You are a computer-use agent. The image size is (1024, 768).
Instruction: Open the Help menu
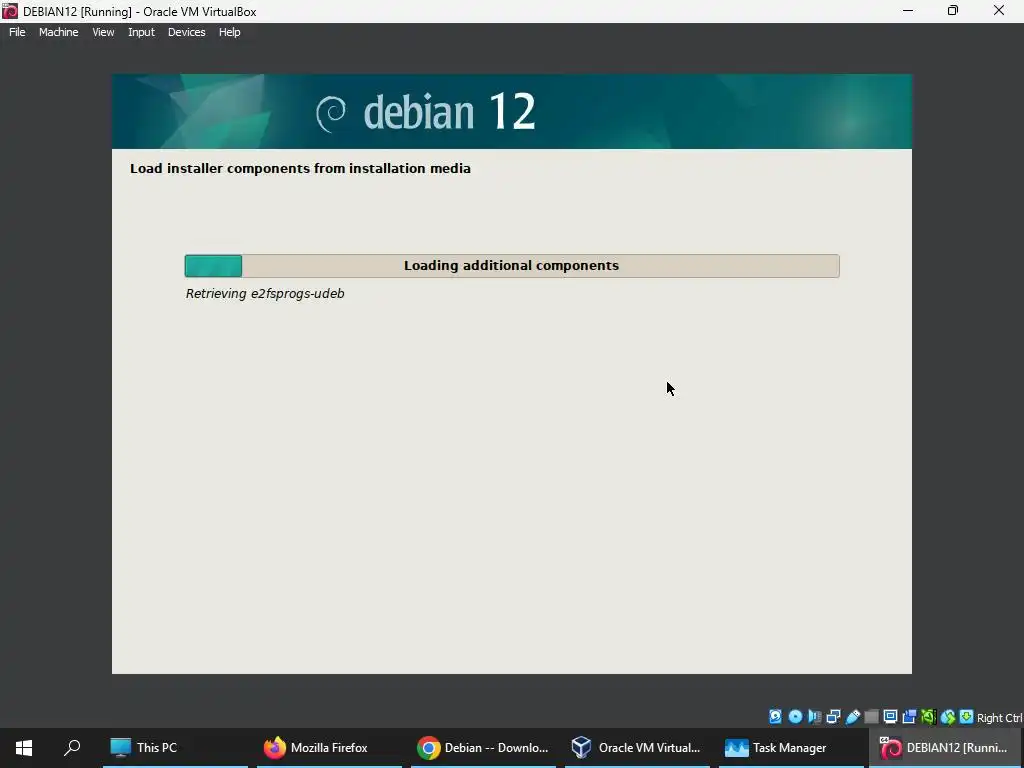click(x=229, y=32)
